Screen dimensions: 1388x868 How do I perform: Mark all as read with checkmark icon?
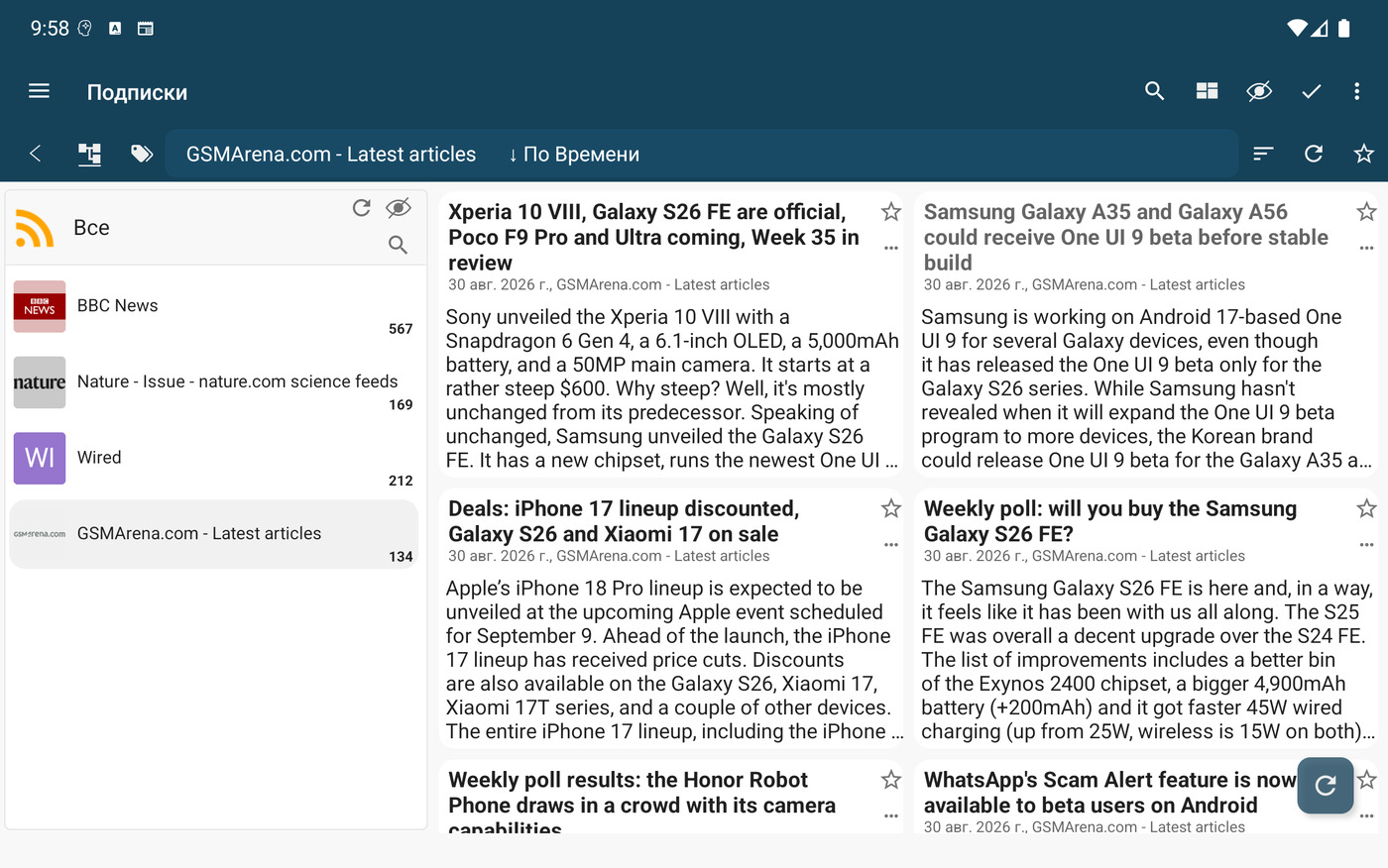click(1311, 91)
